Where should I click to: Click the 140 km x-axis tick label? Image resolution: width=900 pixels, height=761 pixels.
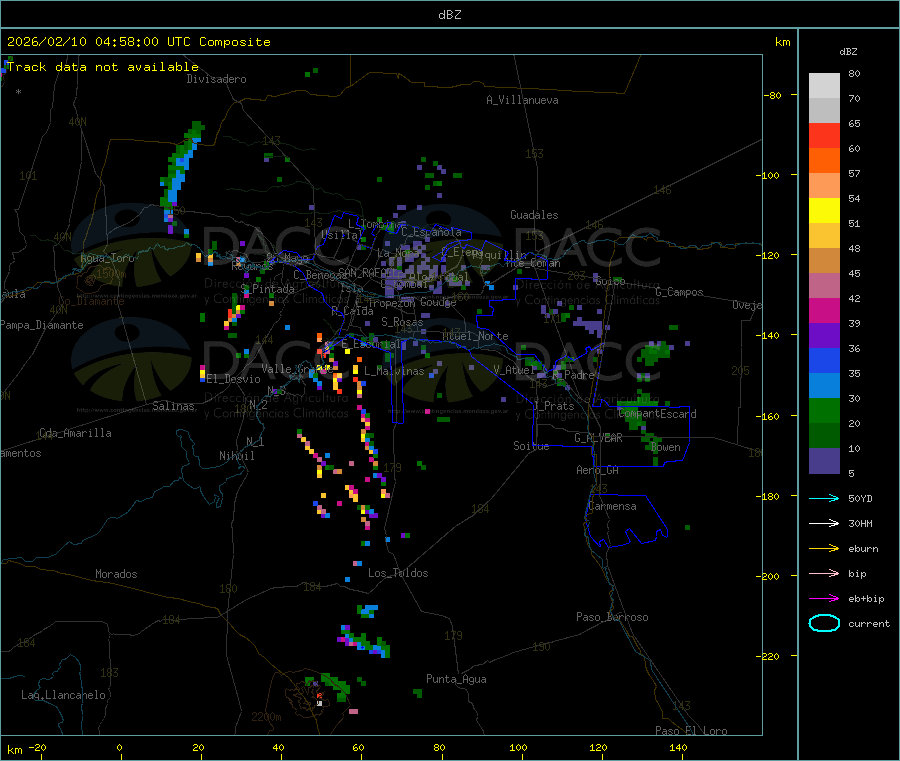click(678, 747)
